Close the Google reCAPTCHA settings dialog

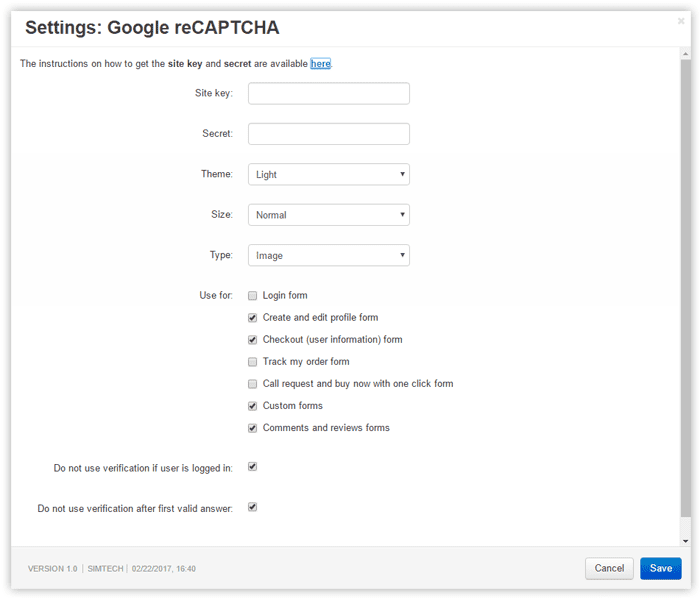tap(680, 21)
